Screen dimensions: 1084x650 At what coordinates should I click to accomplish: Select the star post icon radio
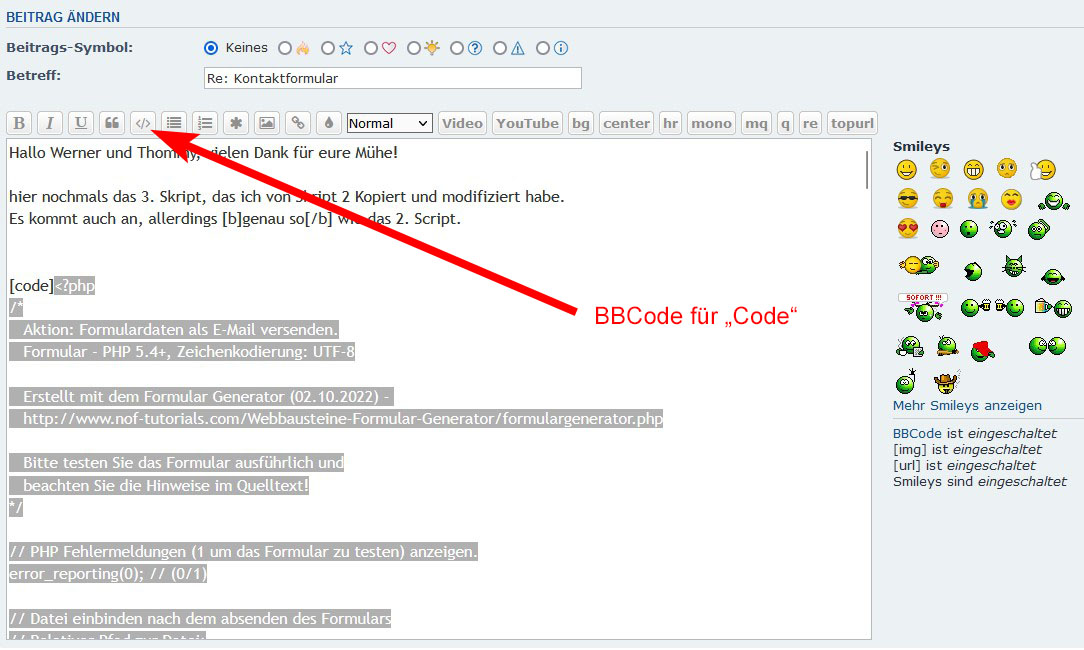click(x=328, y=48)
